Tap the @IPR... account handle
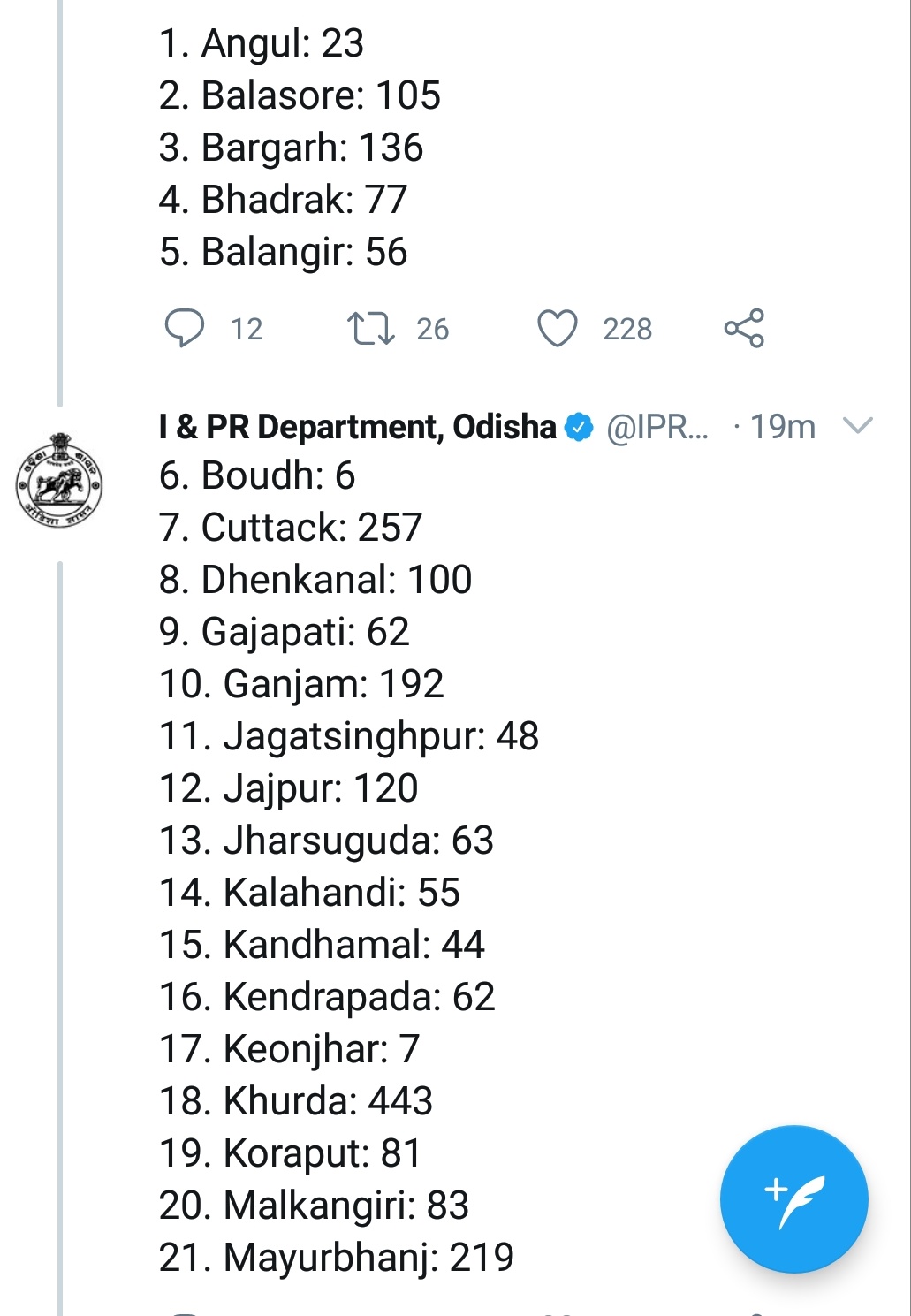 (x=657, y=427)
